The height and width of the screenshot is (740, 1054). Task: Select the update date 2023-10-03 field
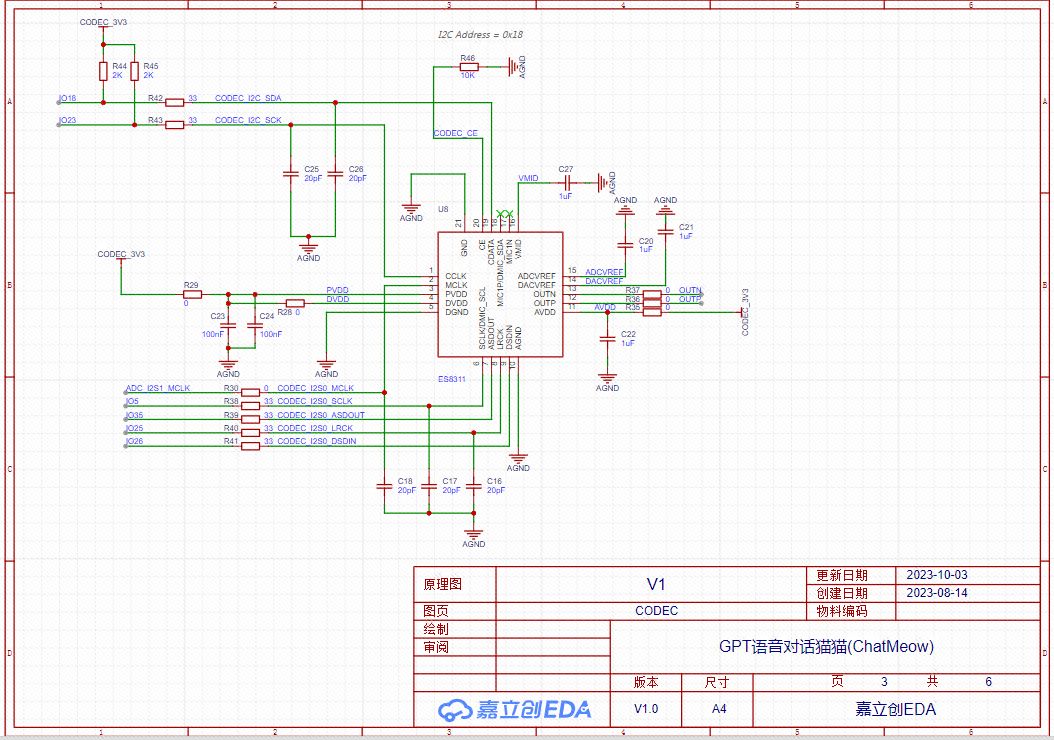pyautogui.click(x=936, y=575)
